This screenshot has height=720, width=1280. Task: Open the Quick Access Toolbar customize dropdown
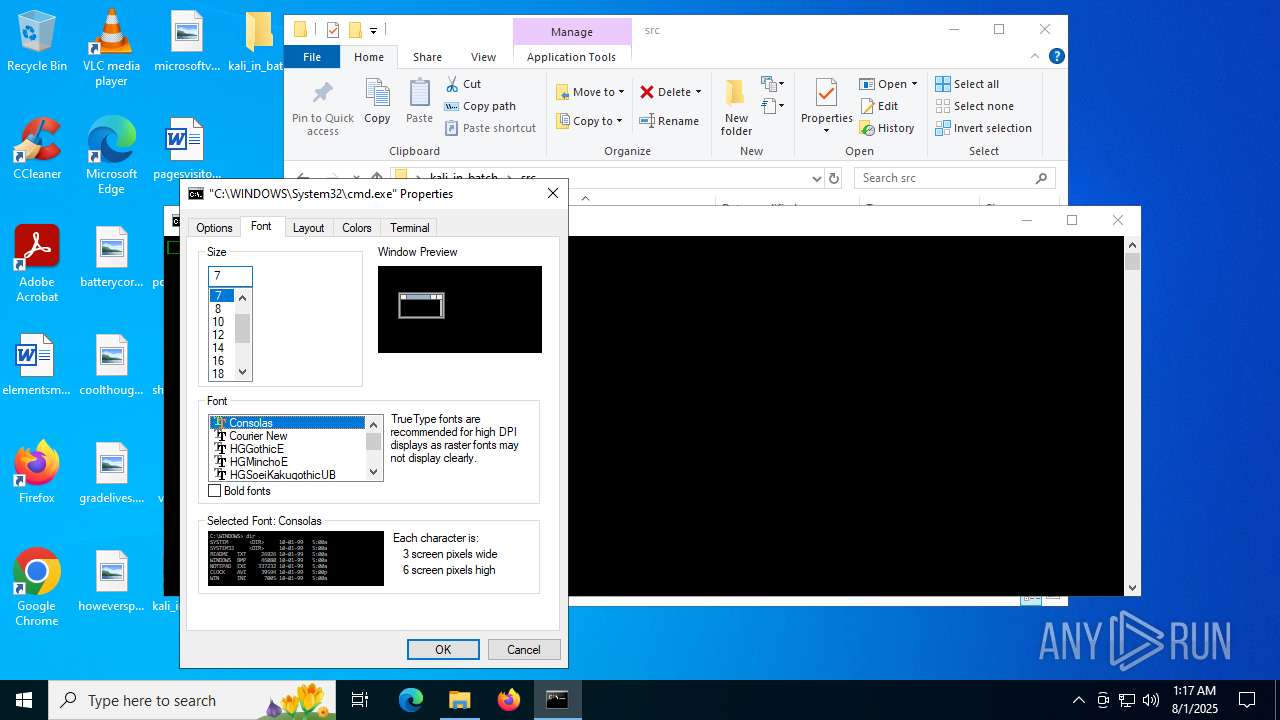(373, 30)
